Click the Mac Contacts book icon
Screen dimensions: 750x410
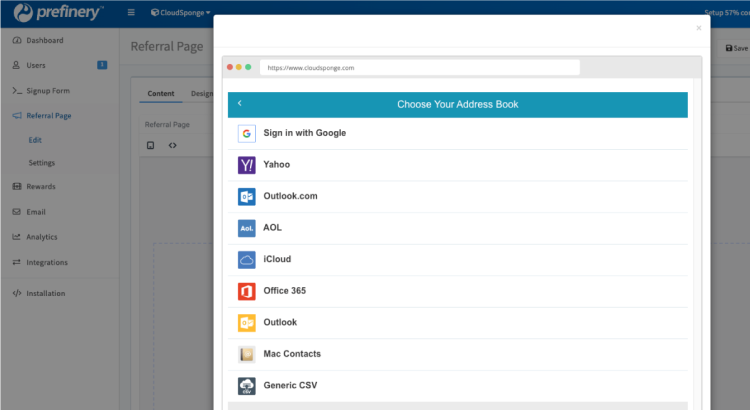[x=247, y=354]
